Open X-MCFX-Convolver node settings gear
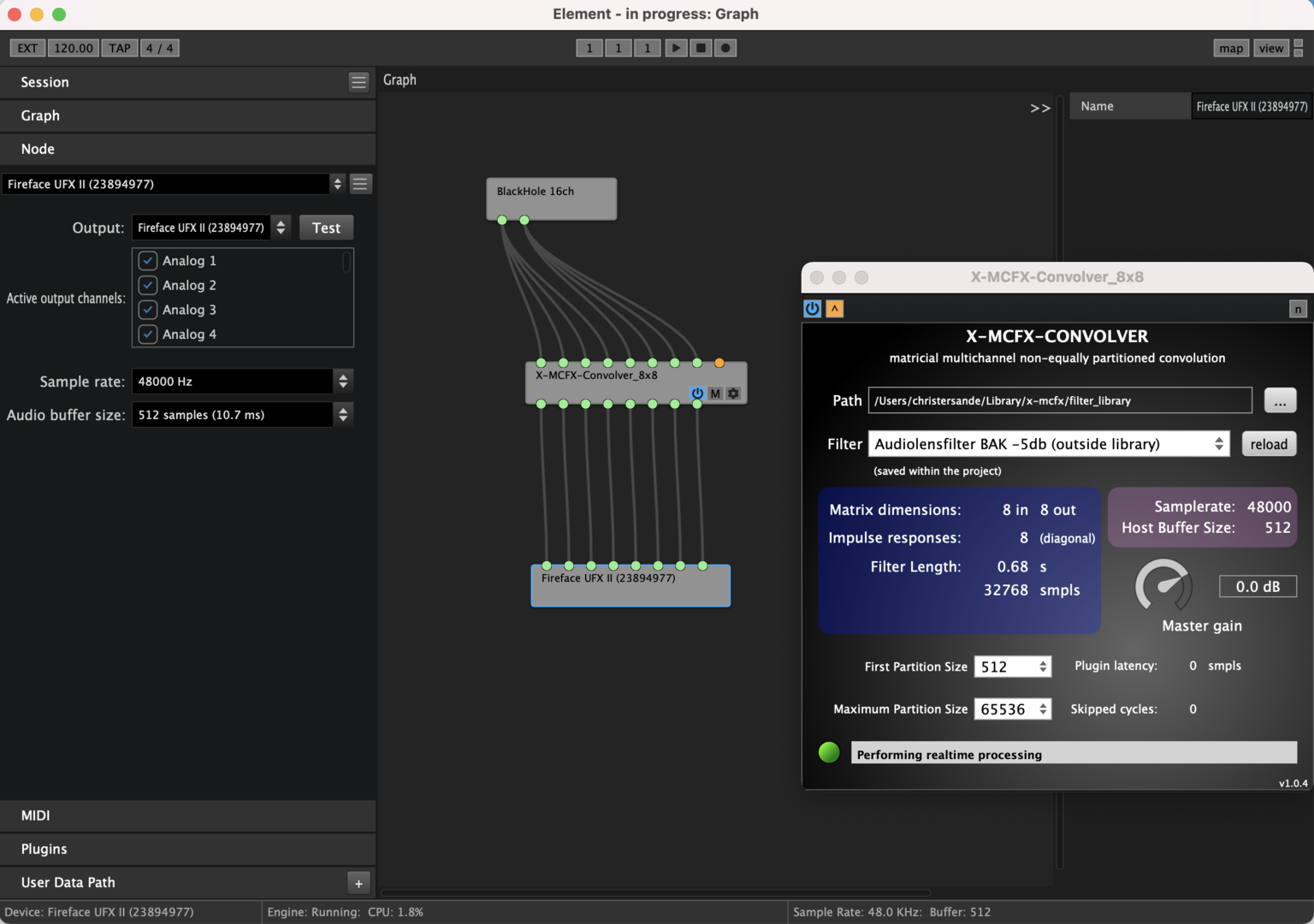The width and height of the screenshot is (1314, 924). point(733,394)
